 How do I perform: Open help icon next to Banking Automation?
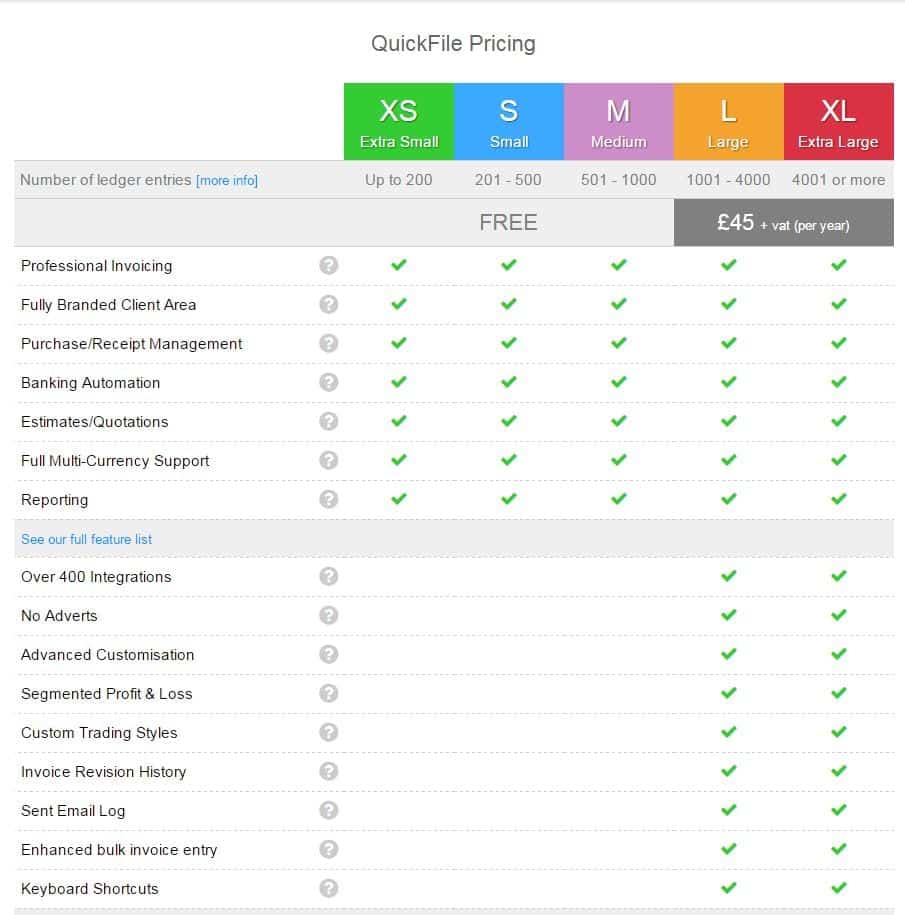[x=329, y=382]
